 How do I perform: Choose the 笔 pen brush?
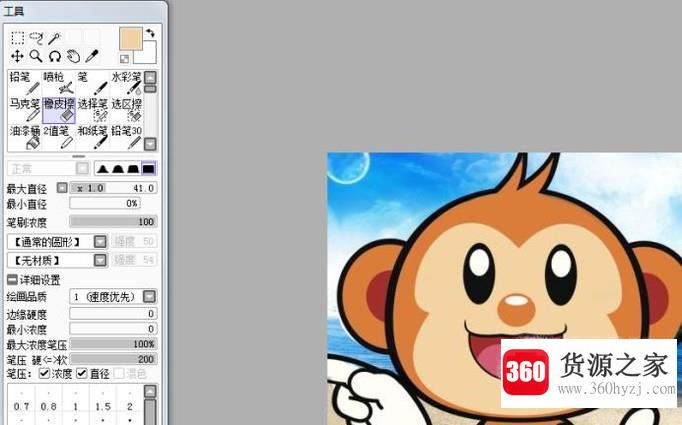(x=93, y=83)
